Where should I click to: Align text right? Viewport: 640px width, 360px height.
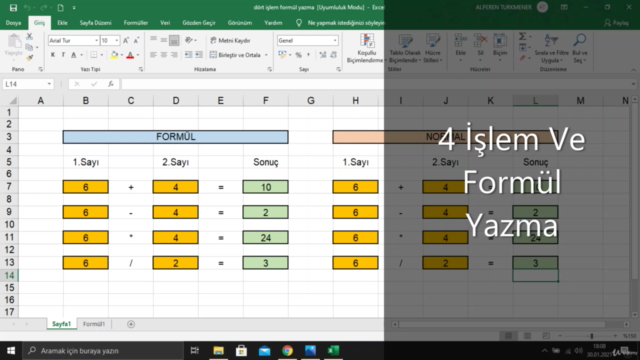(x=174, y=55)
